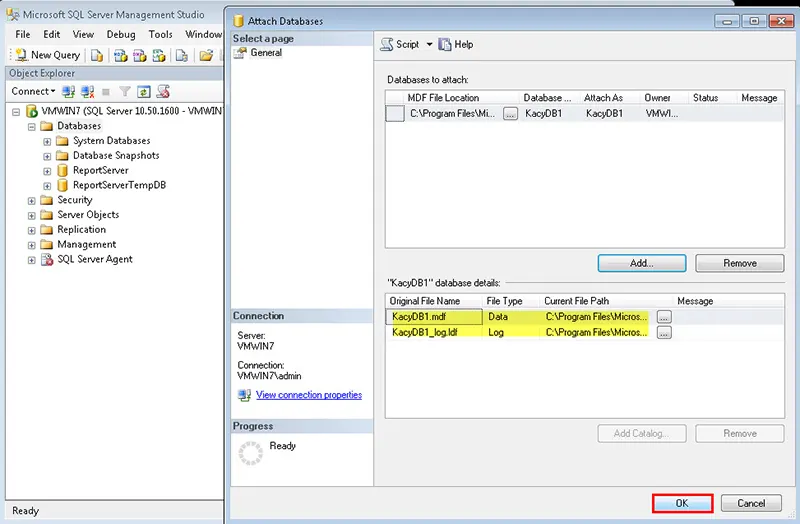Screen dimensions: 800x524
Task: Expand the Security folder
Action: 32,201
